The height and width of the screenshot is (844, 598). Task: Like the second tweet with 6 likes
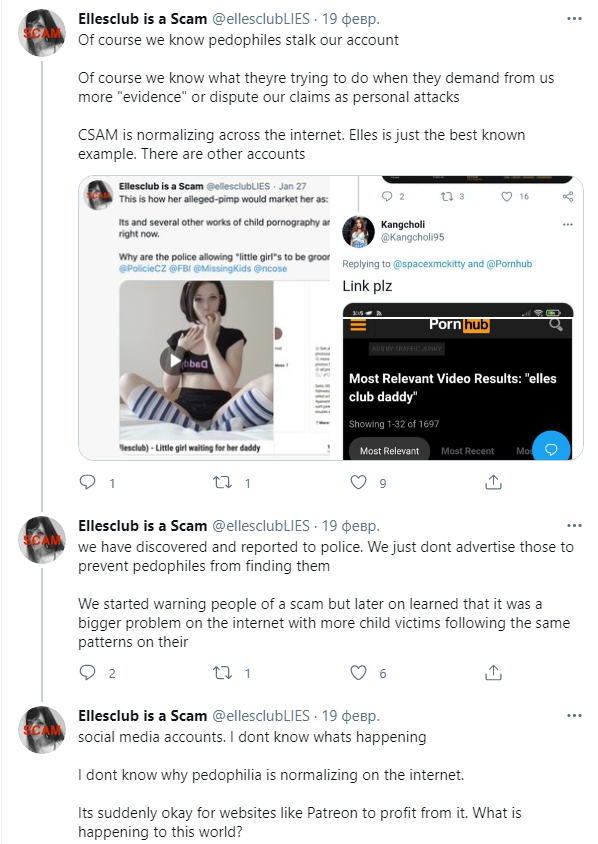[358, 672]
